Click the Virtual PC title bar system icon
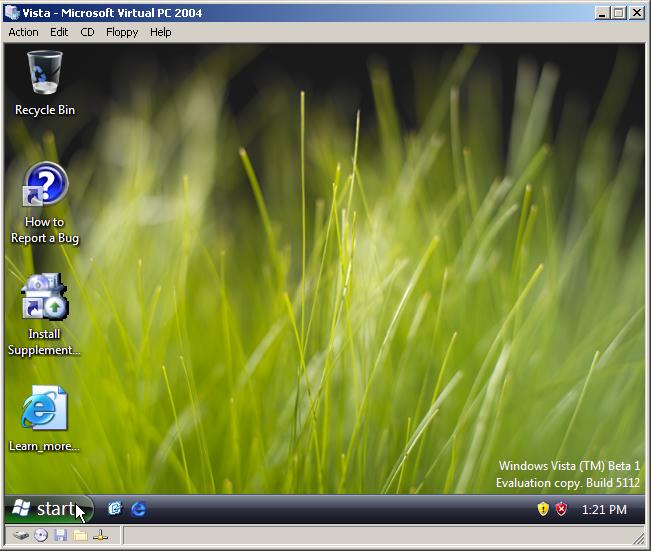The image size is (651, 551). tap(12, 12)
